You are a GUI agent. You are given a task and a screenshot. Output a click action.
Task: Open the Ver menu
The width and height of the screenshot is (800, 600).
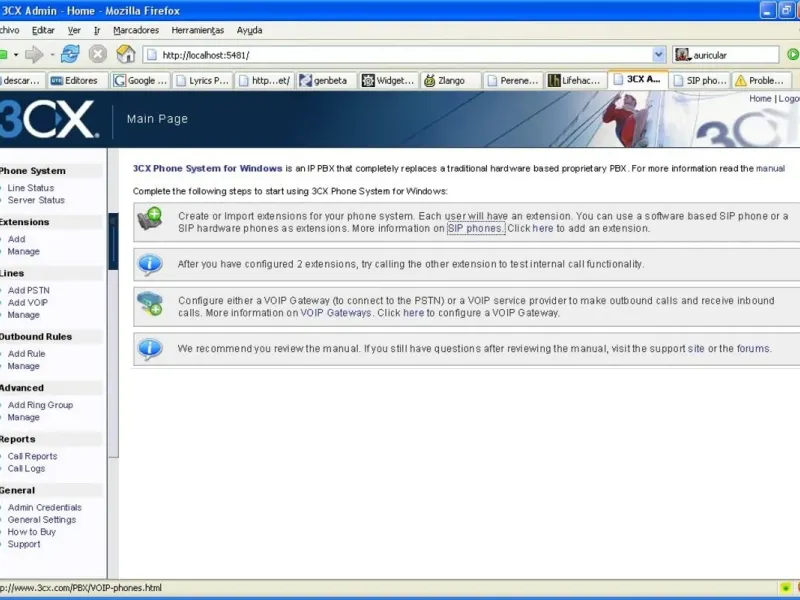74,30
